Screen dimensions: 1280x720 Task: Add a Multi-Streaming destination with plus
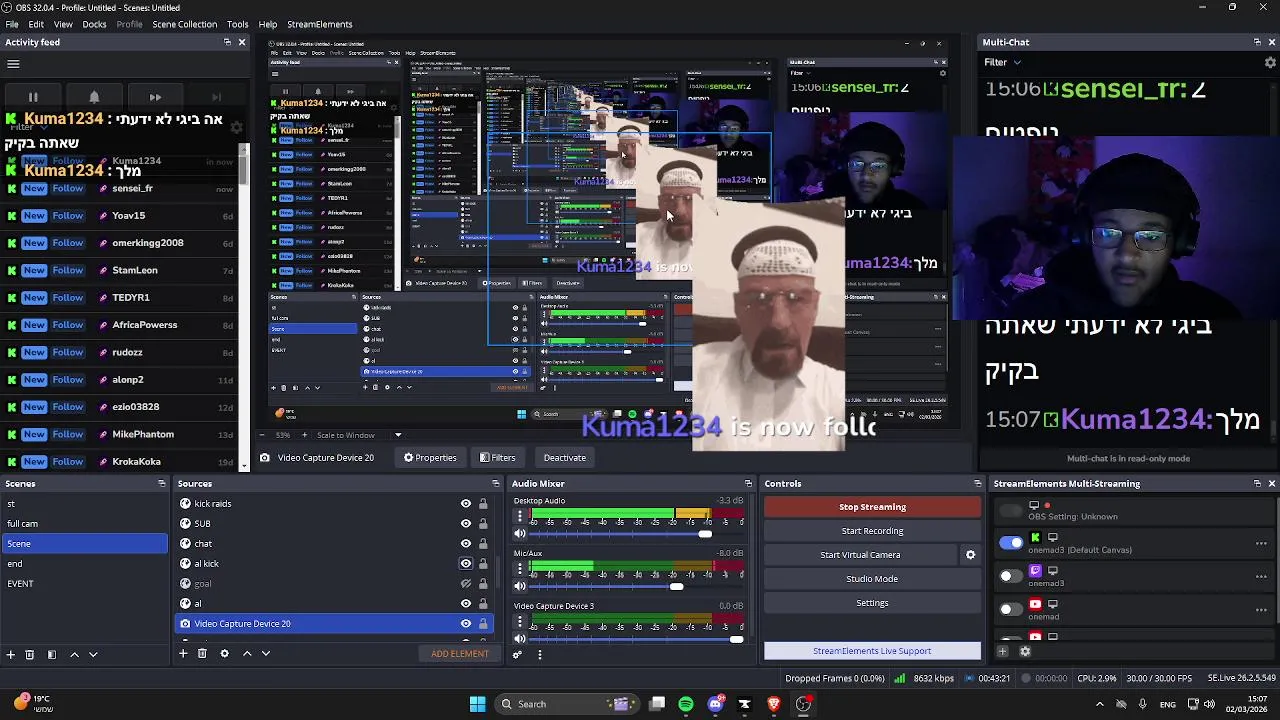point(1003,651)
